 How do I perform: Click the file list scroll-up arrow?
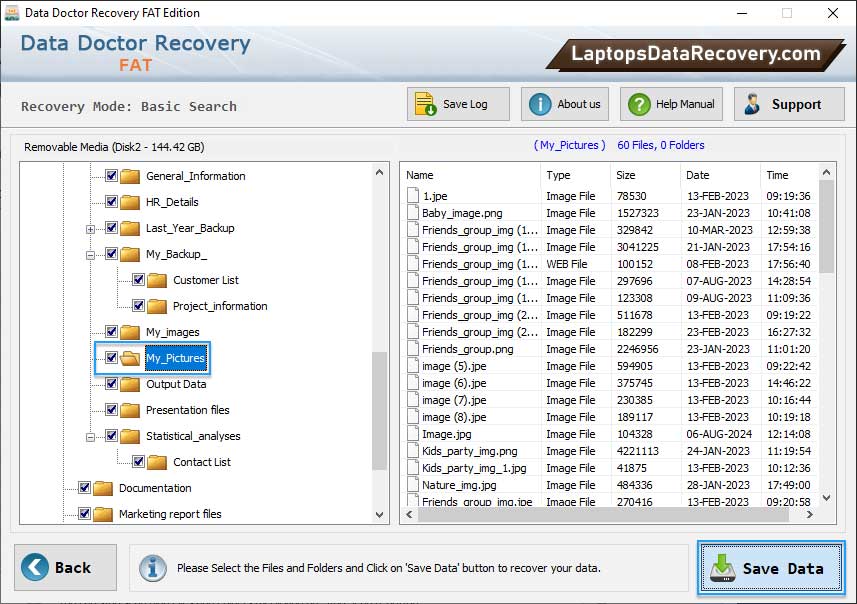tap(826, 173)
